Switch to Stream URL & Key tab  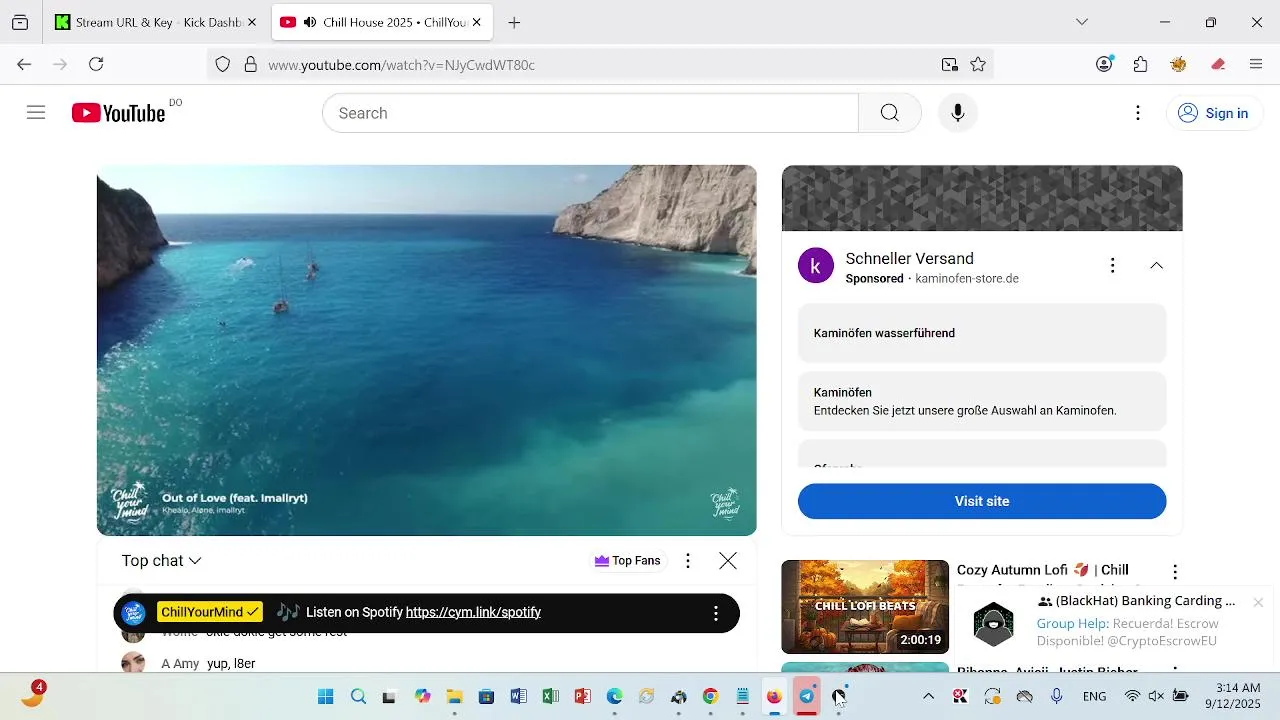(x=156, y=22)
